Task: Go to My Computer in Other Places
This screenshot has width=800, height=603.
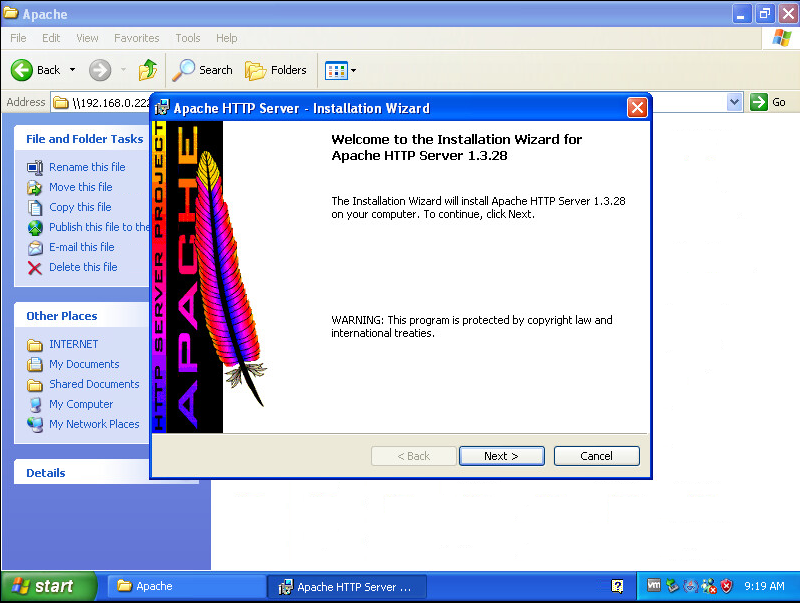Action: tap(81, 404)
